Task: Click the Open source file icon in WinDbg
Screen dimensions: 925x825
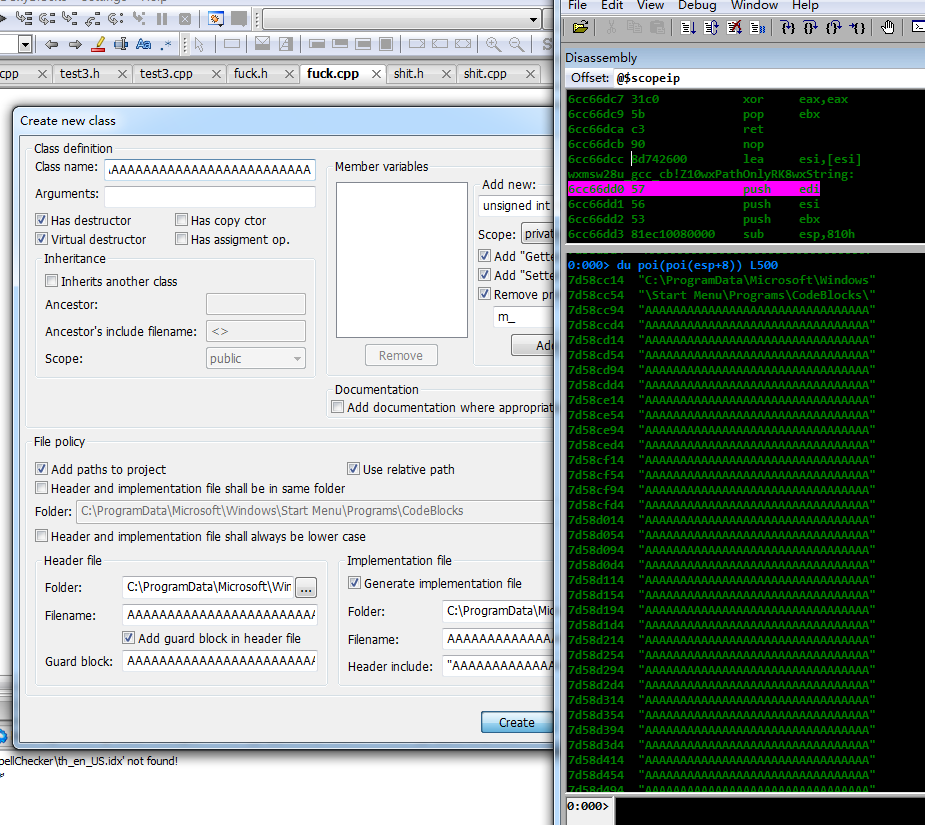Action: [x=580, y=27]
